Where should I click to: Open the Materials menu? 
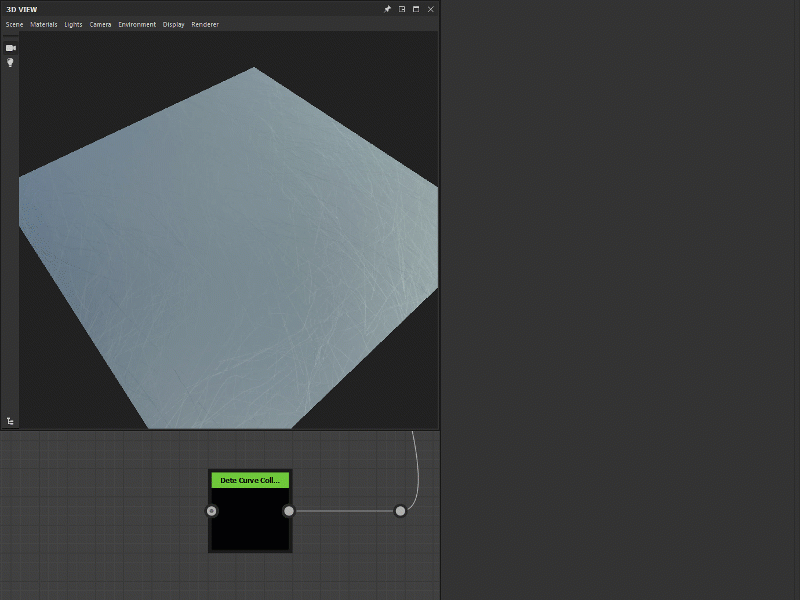pos(42,24)
